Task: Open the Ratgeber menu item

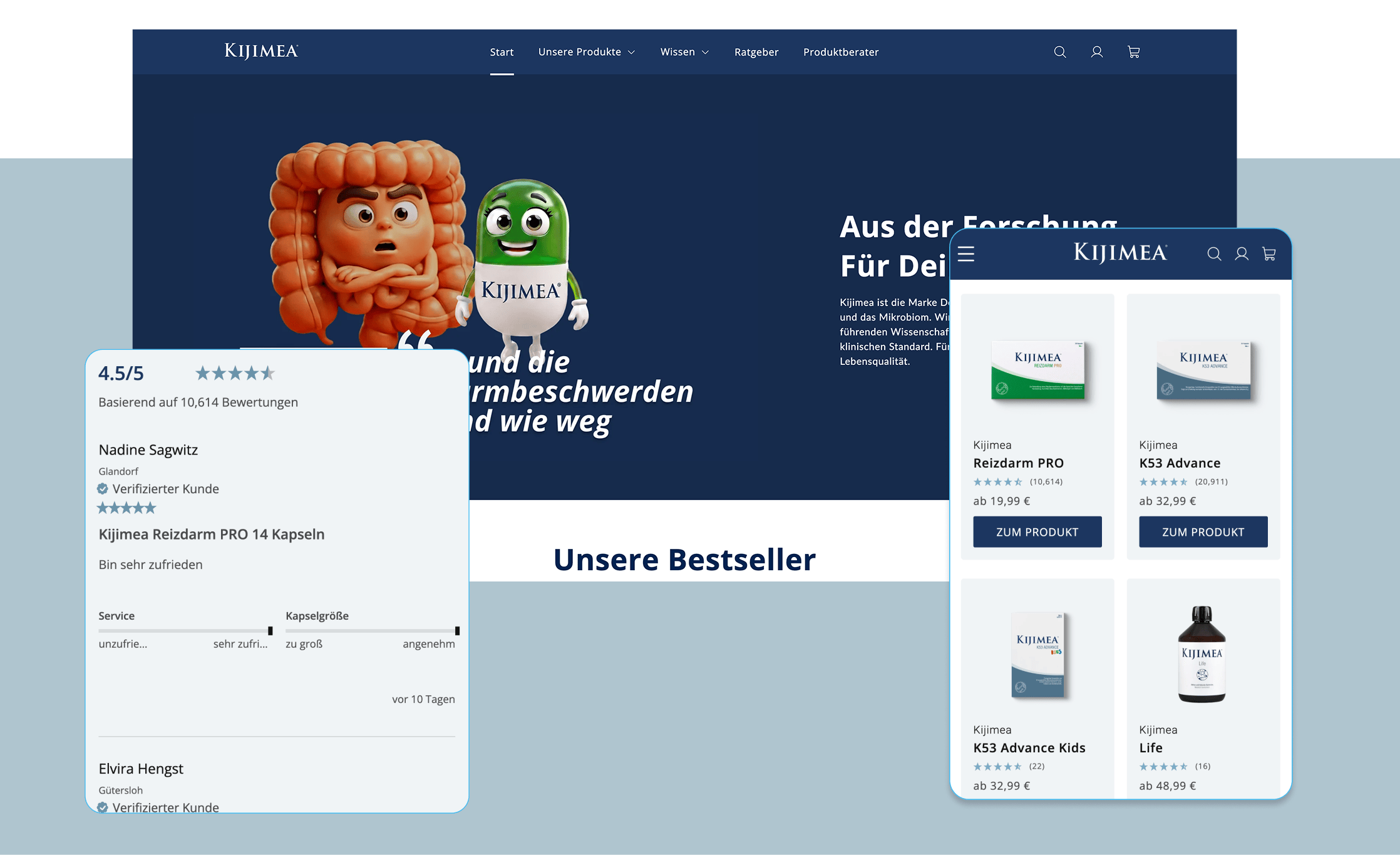Action: coord(756,52)
